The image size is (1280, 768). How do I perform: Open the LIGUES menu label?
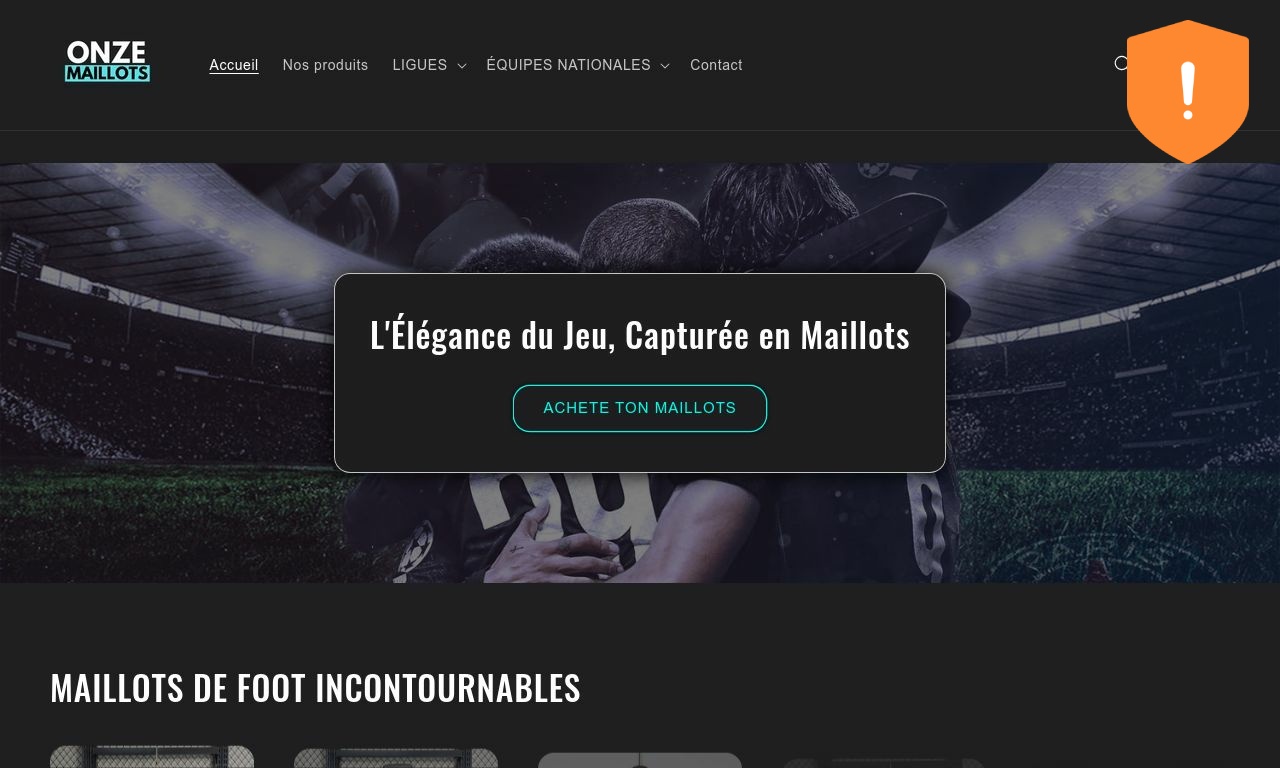420,65
